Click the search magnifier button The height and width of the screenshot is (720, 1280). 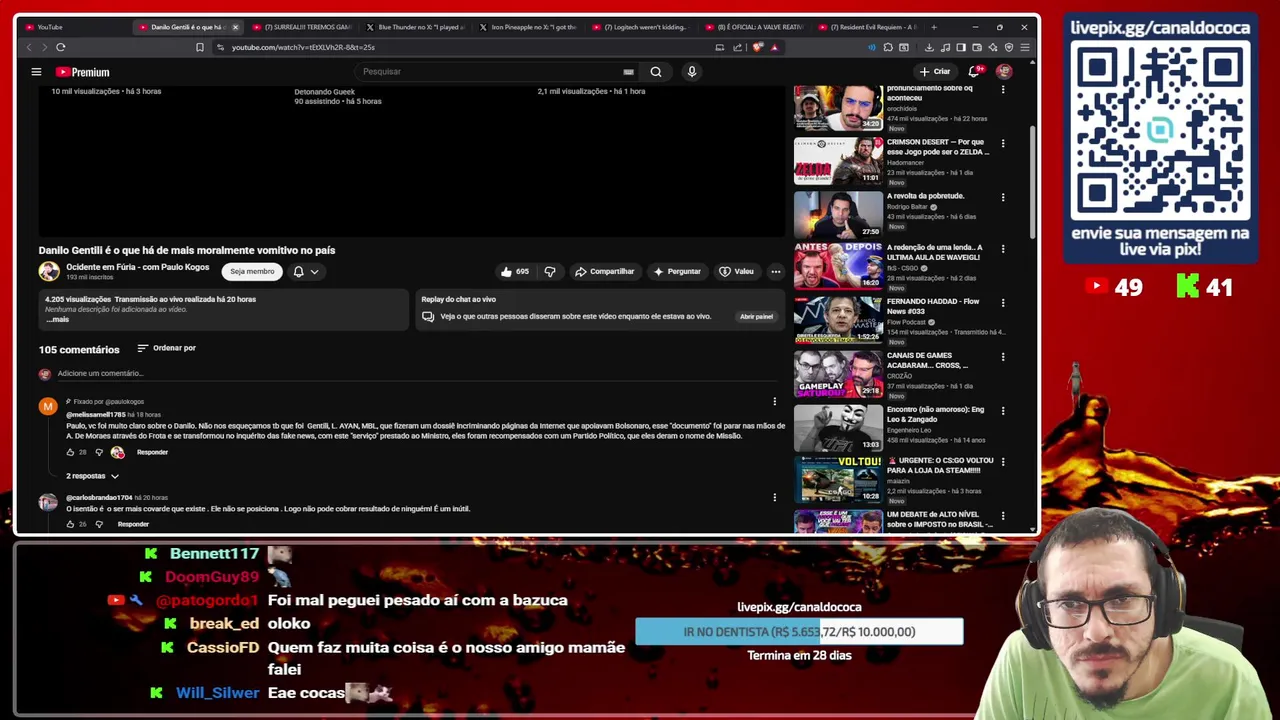[656, 72]
